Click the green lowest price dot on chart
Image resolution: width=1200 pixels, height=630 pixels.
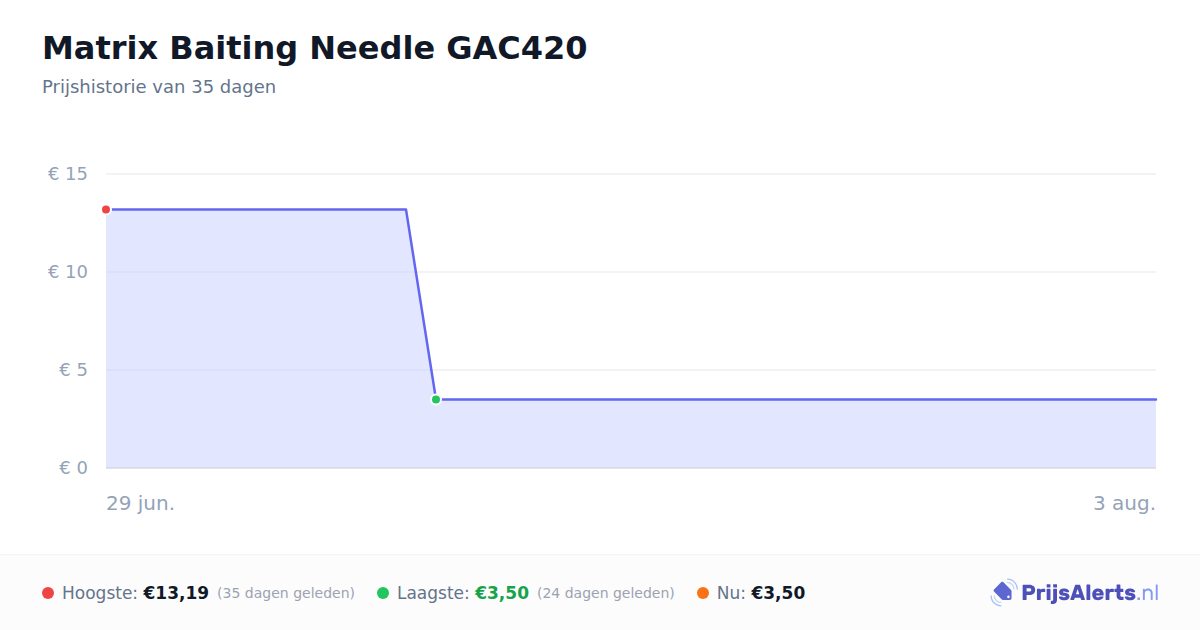(x=436, y=400)
